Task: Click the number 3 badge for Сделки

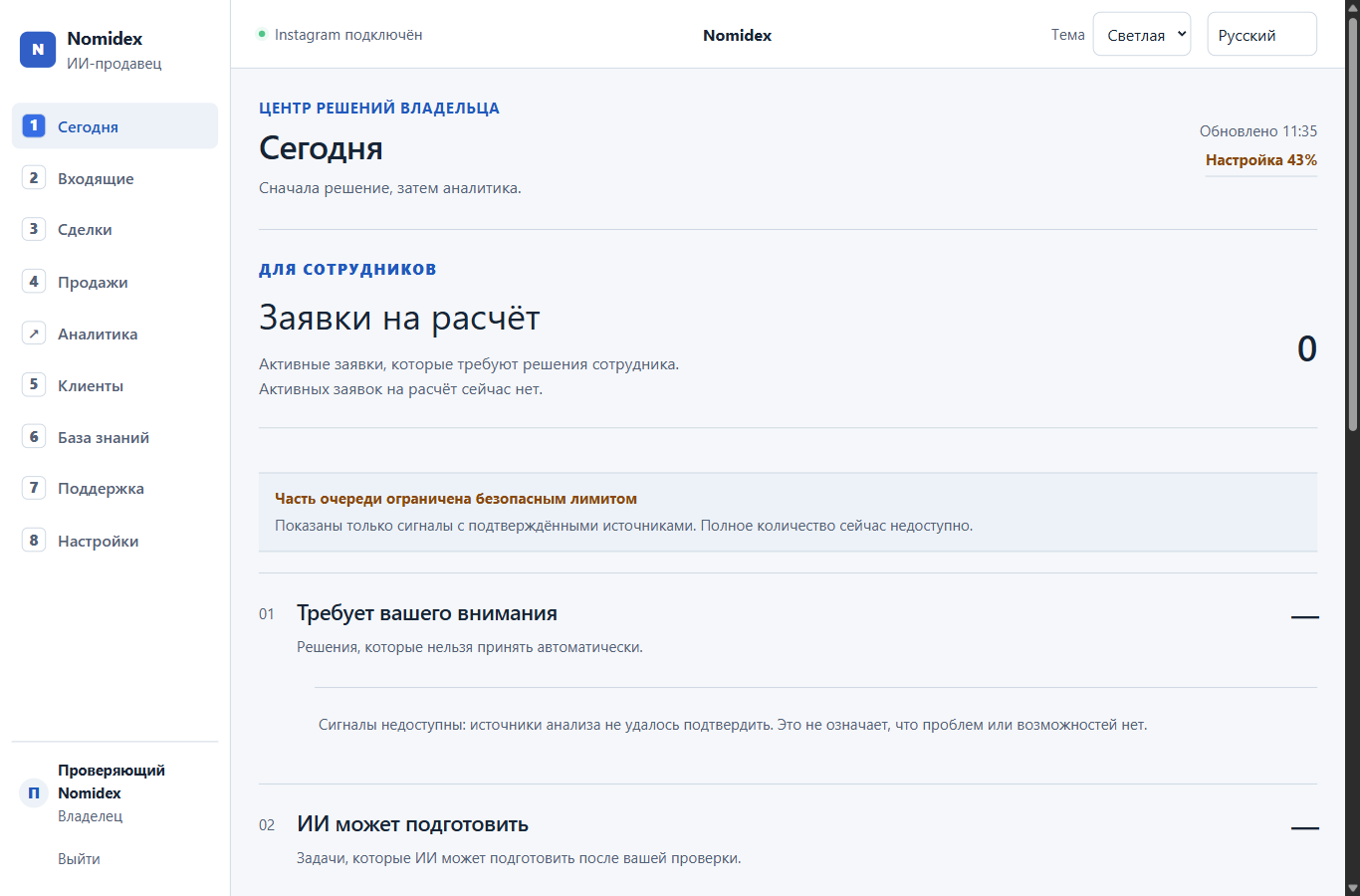Action: point(34,229)
